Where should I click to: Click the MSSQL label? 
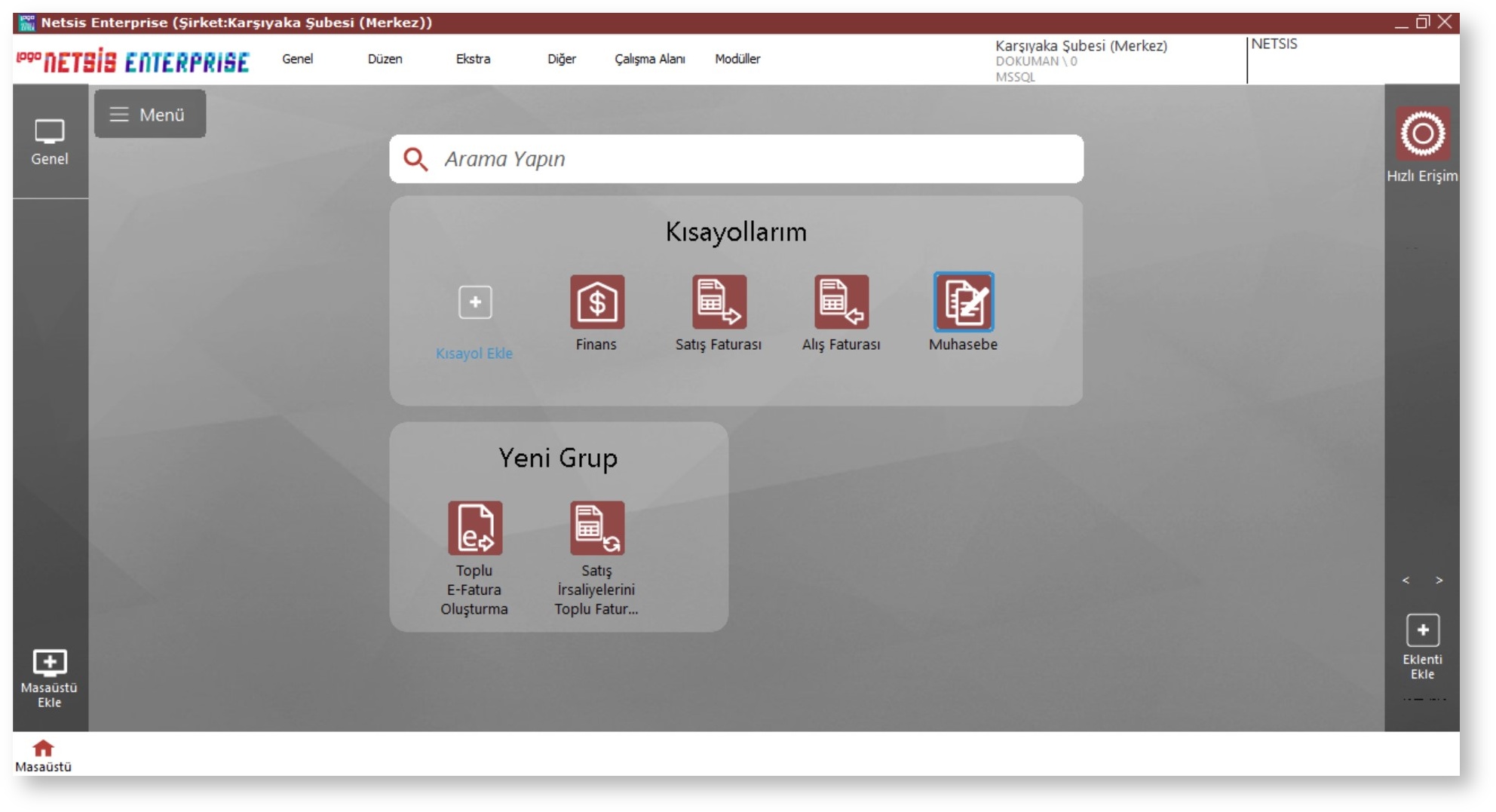point(1015,77)
